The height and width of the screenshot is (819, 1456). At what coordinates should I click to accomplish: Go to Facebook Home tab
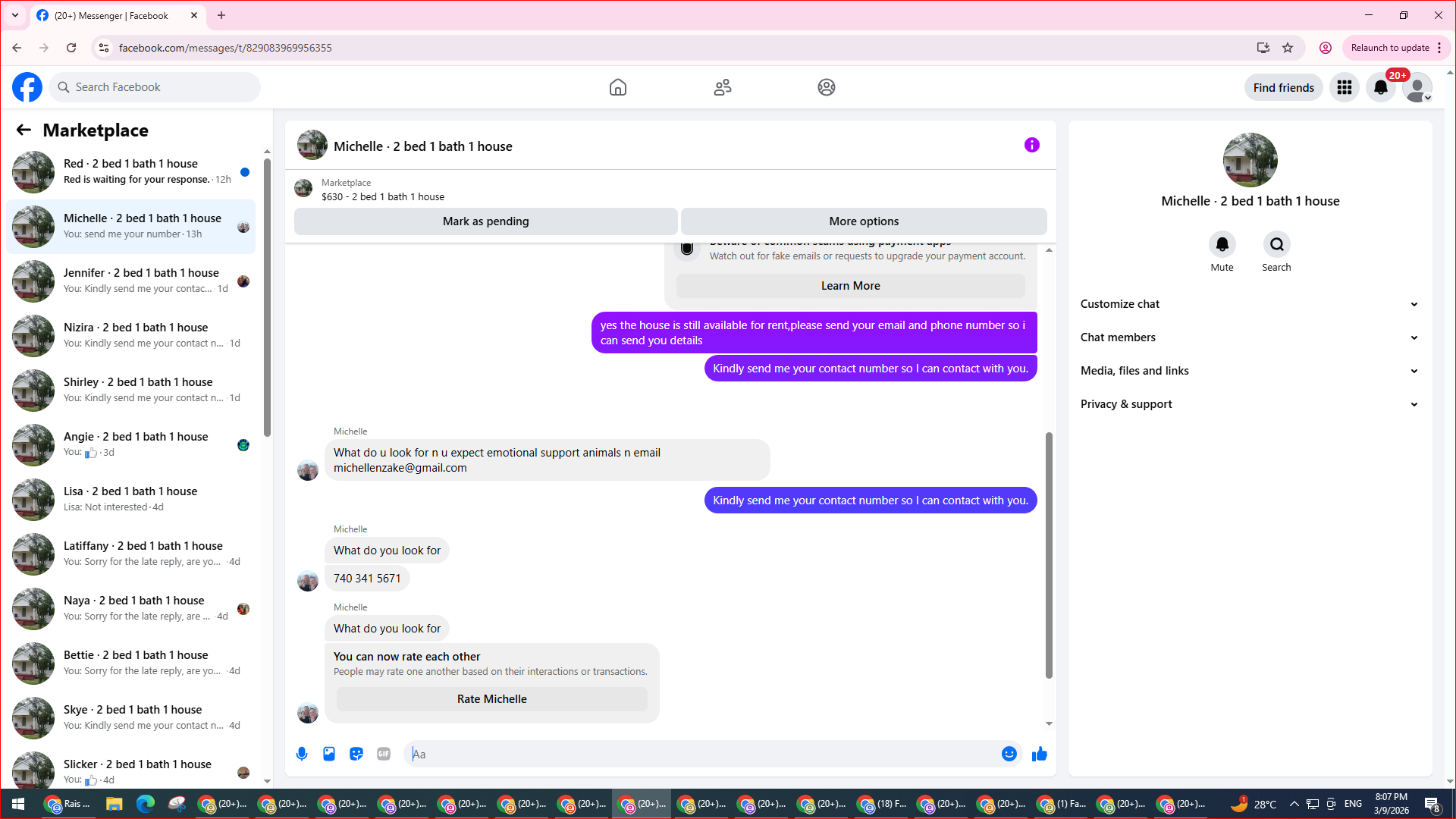click(x=617, y=87)
